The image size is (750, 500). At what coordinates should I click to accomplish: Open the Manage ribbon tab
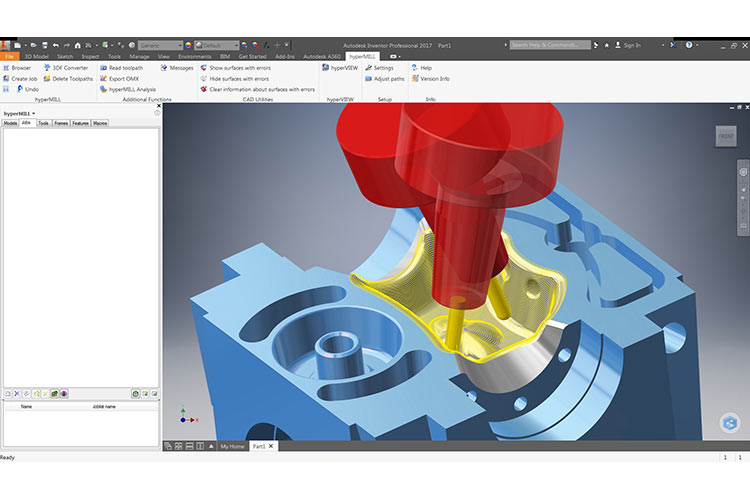click(139, 56)
